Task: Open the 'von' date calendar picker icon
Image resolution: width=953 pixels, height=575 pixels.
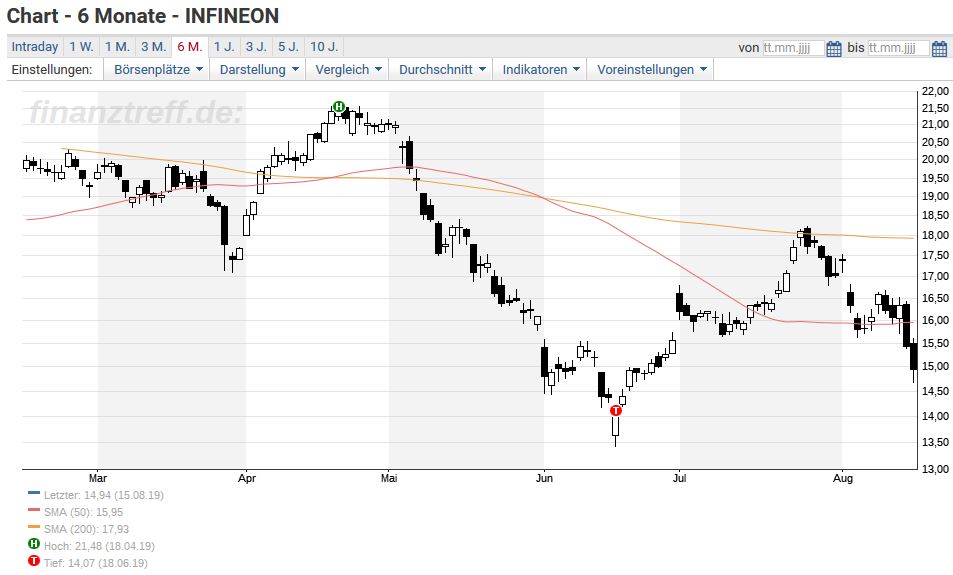Action: click(x=834, y=48)
